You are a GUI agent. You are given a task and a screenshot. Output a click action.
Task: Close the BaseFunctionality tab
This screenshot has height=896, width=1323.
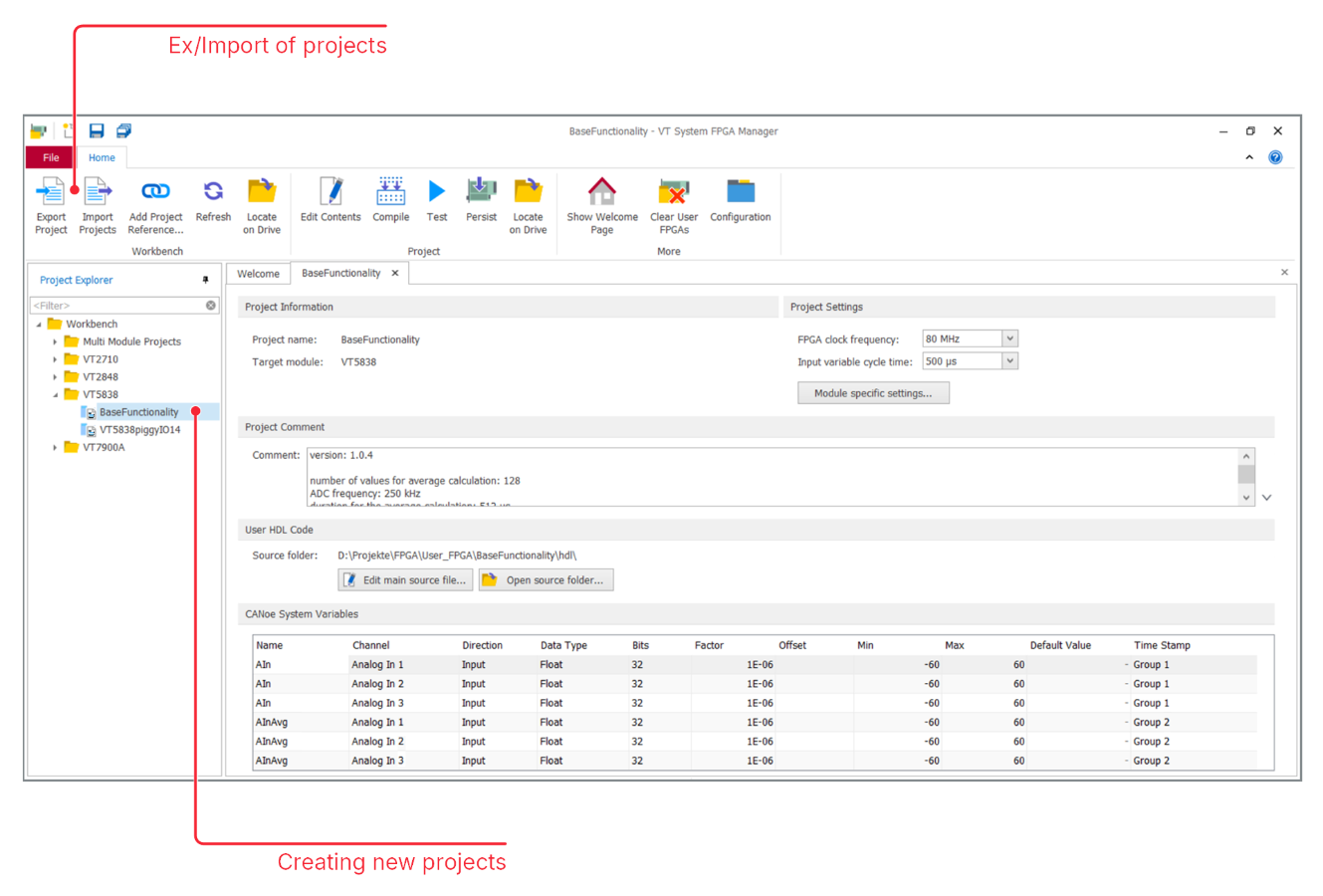(x=395, y=273)
